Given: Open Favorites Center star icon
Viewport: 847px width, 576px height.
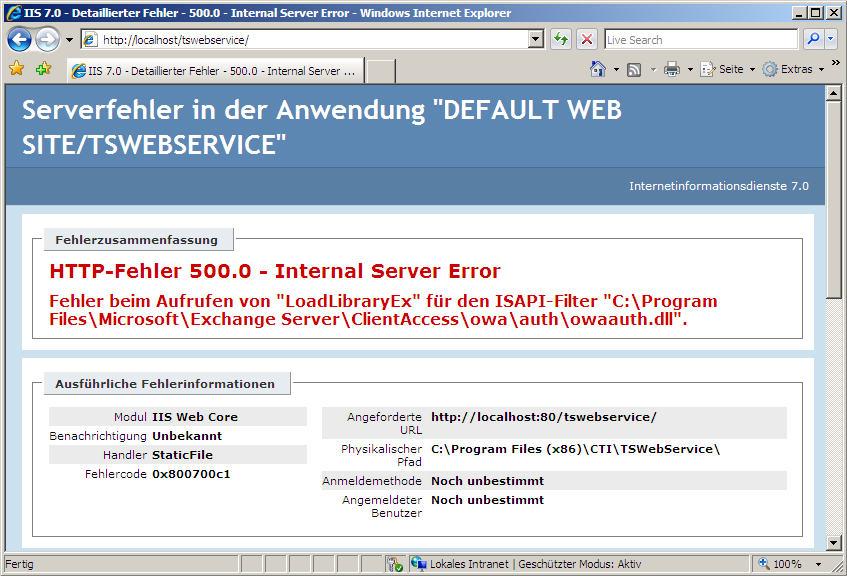Looking at the screenshot, I should pyautogui.click(x=17, y=69).
